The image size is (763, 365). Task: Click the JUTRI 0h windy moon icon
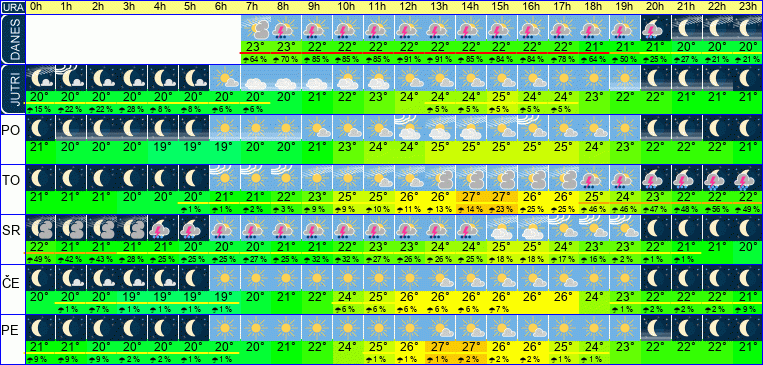pos(40,78)
